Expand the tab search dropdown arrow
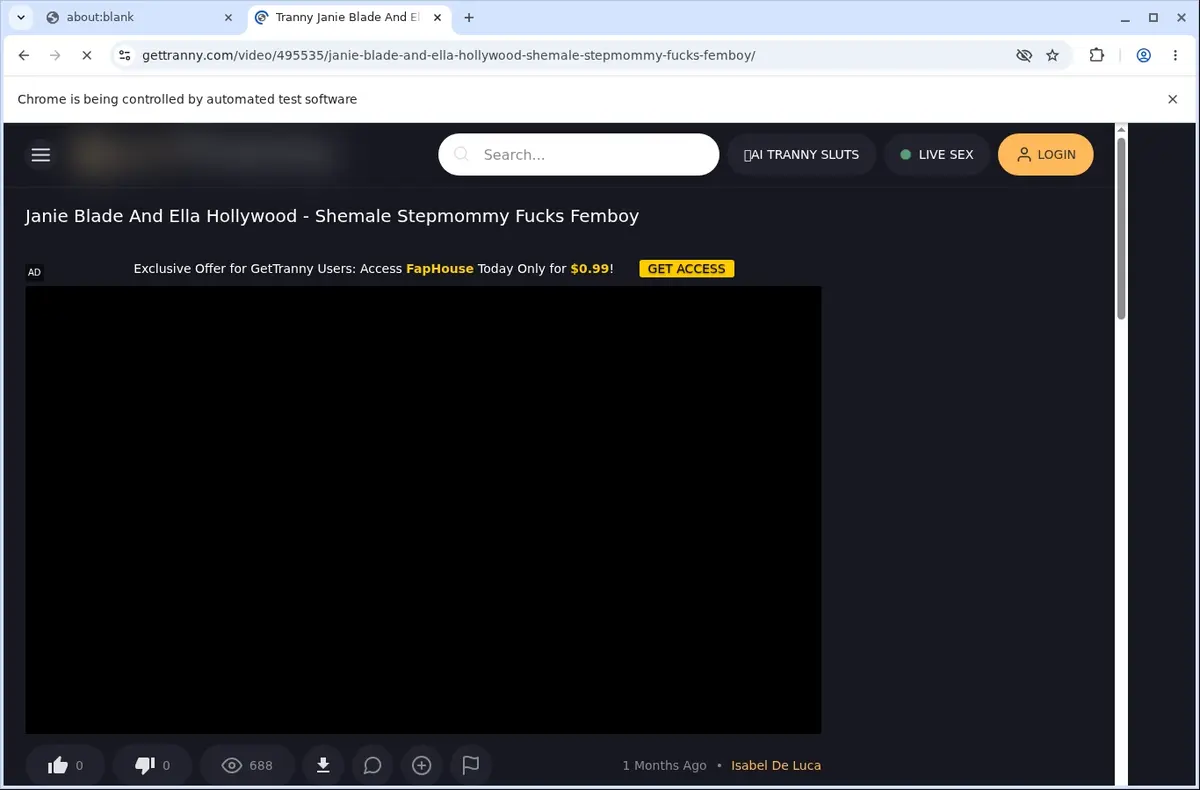This screenshot has width=1200, height=790. tap(20, 17)
